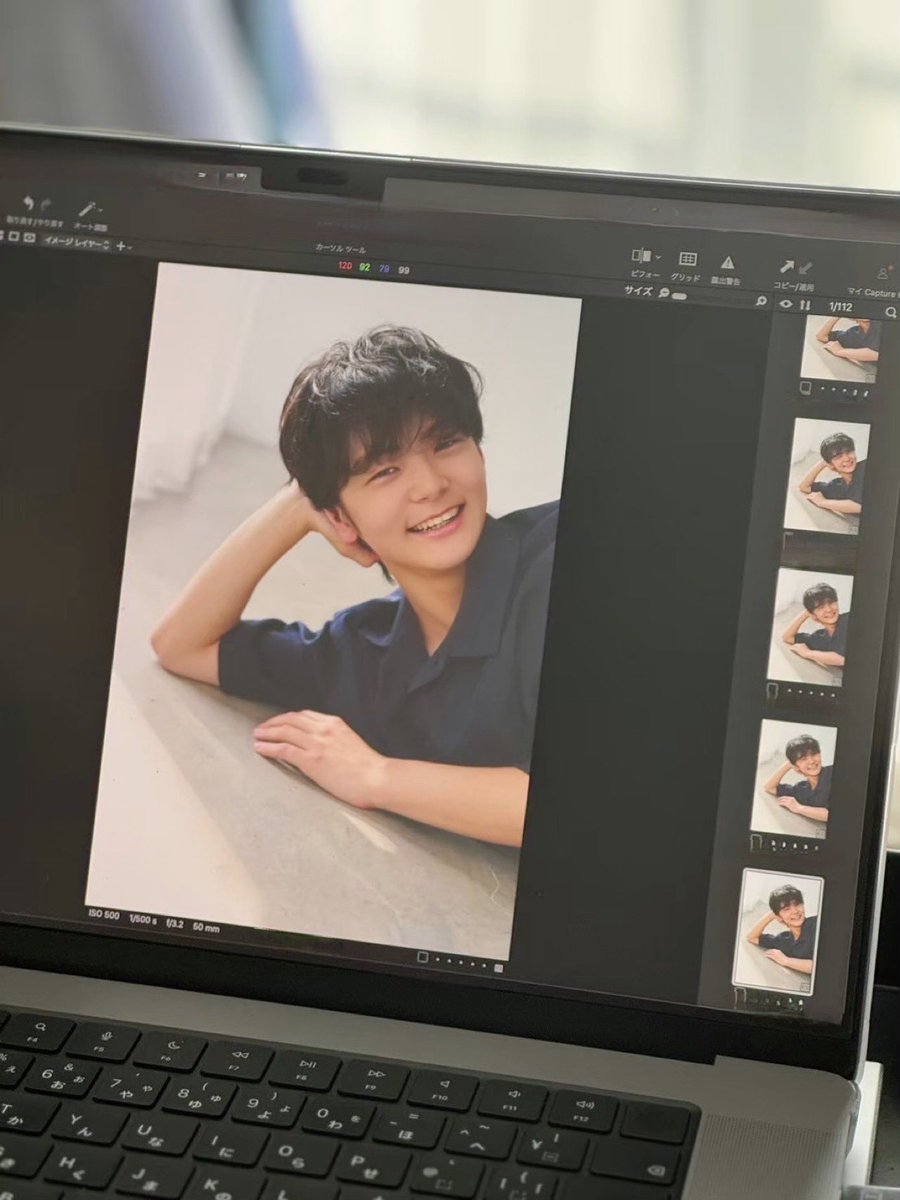Click the 50 mm focal length readout
Viewport: 900px width, 1200px height.
pos(206,927)
